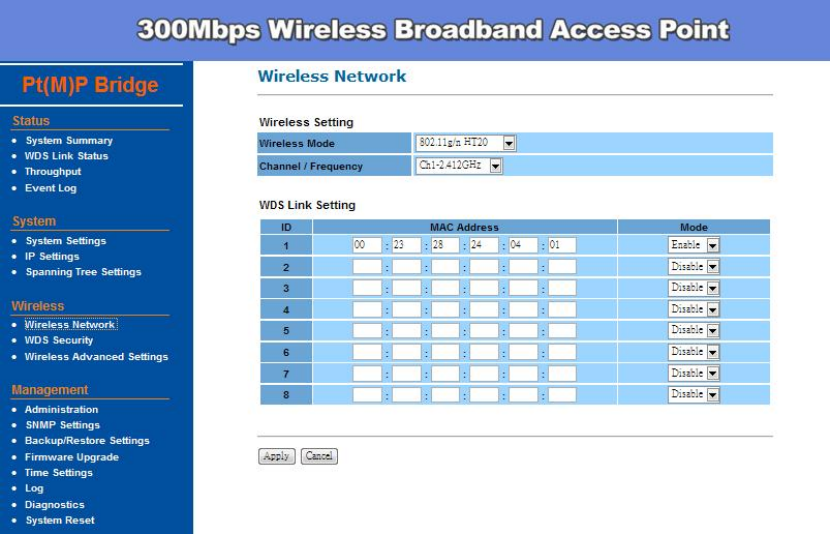Click MAC field containing 01 in row 1
The height and width of the screenshot is (534, 830).
click(562, 245)
